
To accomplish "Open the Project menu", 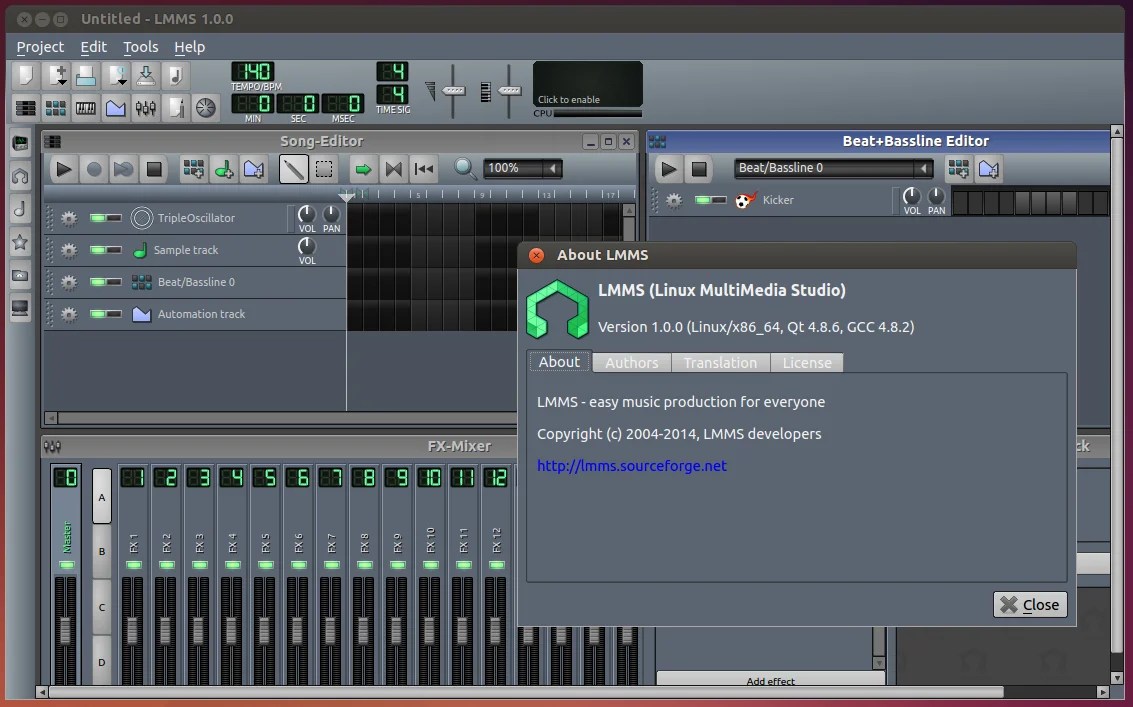I will tap(40, 47).
